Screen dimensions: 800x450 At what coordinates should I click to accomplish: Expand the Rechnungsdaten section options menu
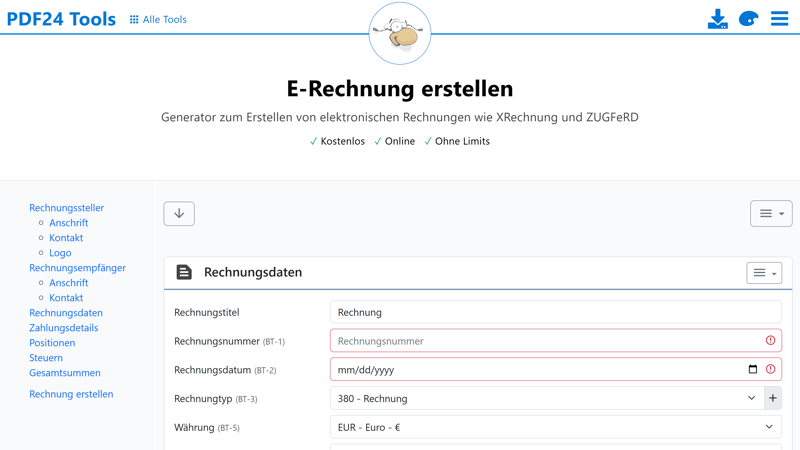pyautogui.click(x=764, y=273)
